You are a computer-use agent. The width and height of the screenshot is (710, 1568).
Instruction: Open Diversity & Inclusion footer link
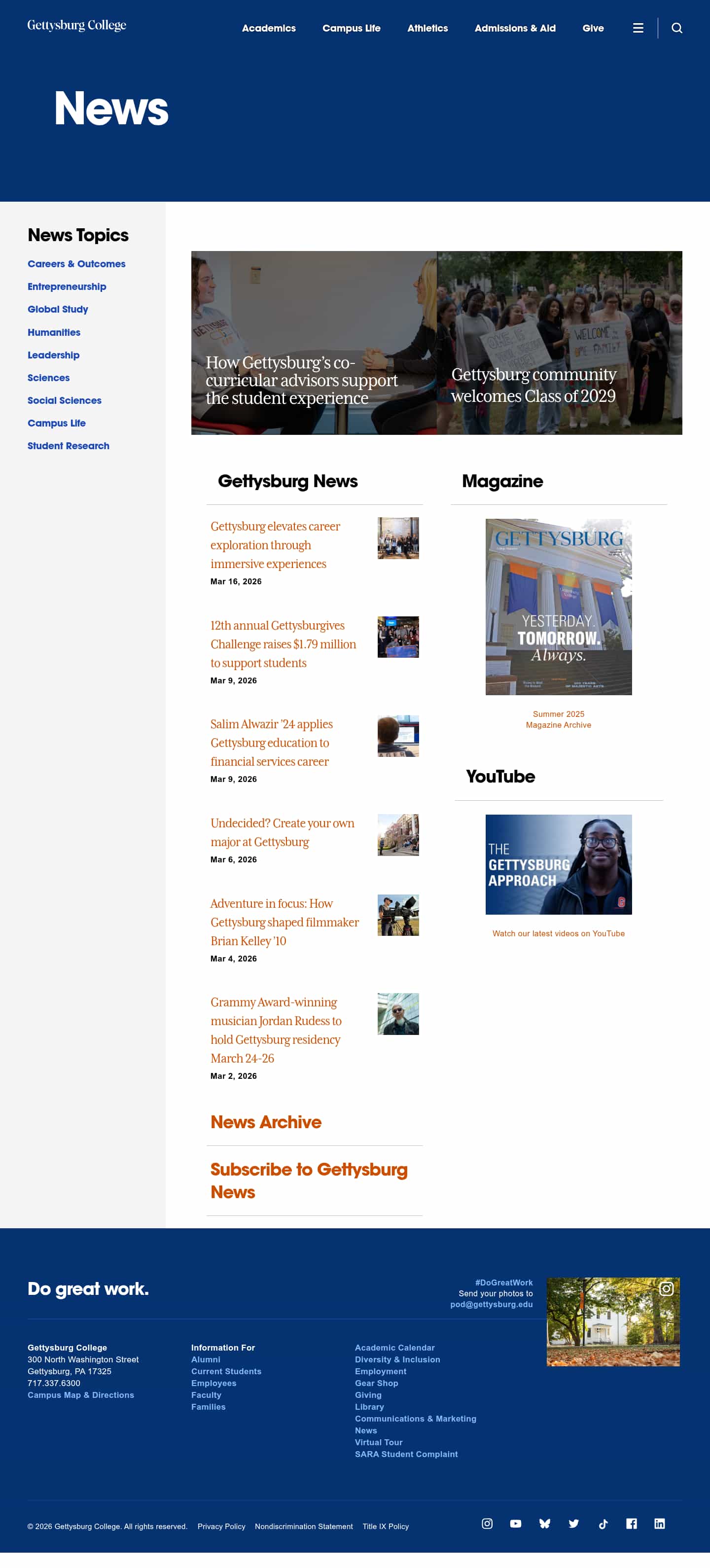point(397,1360)
